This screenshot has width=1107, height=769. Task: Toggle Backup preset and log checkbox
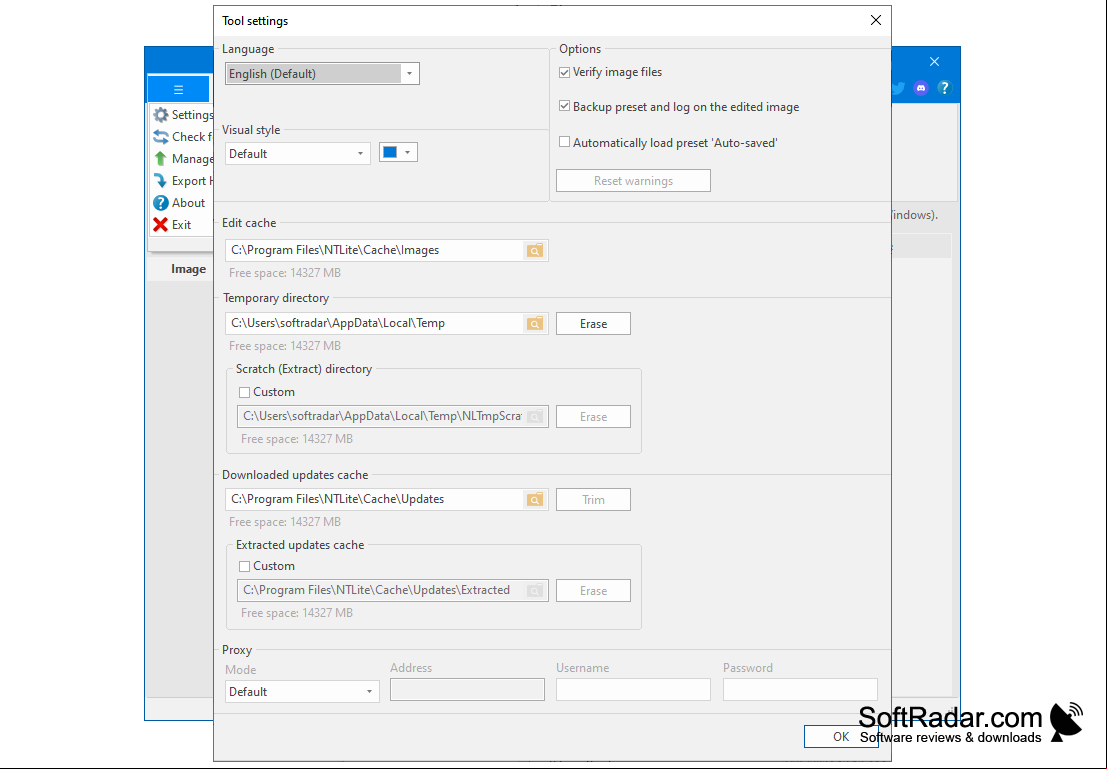(565, 107)
